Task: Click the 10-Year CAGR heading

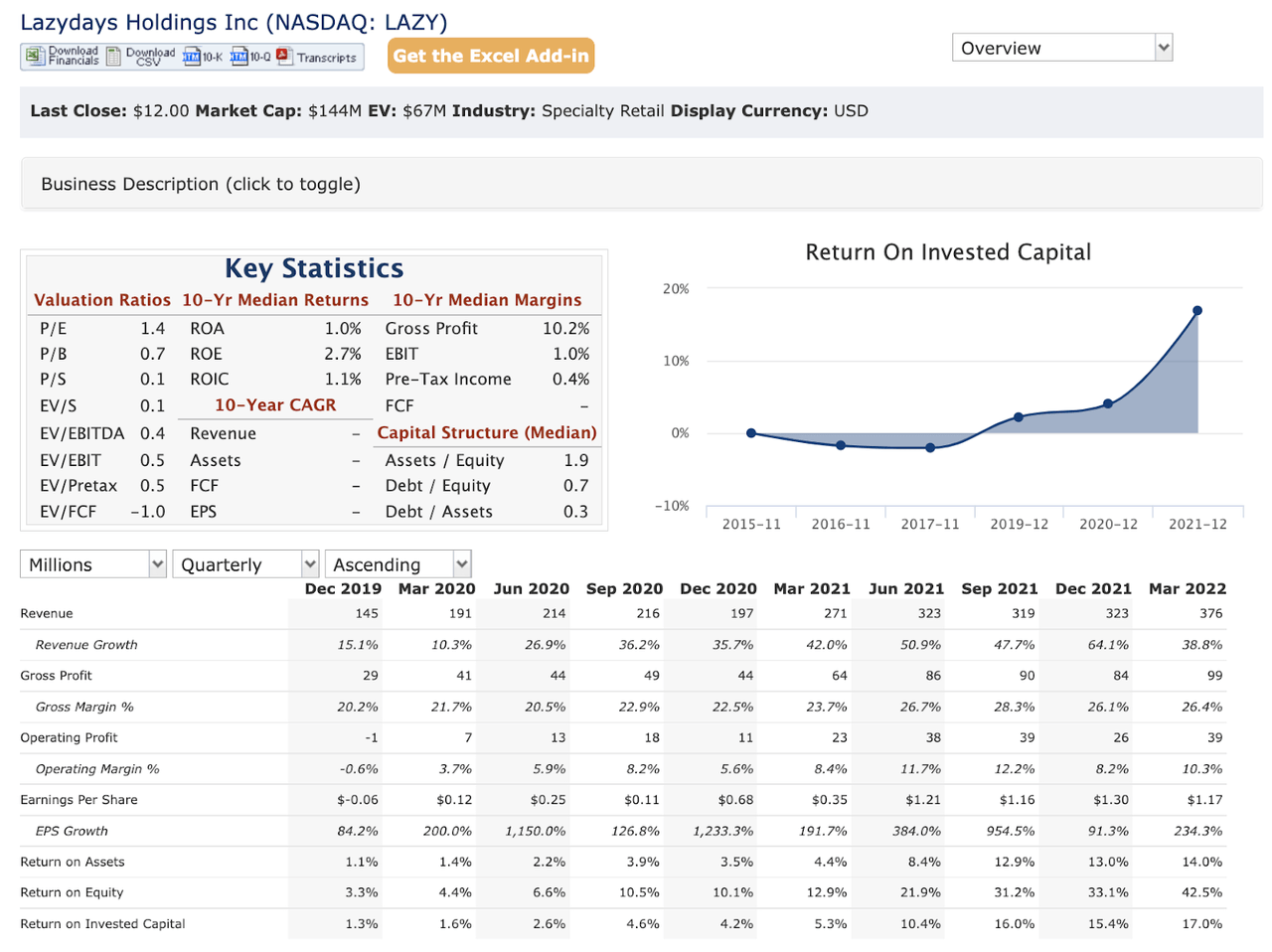Action: (x=275, y=405)
